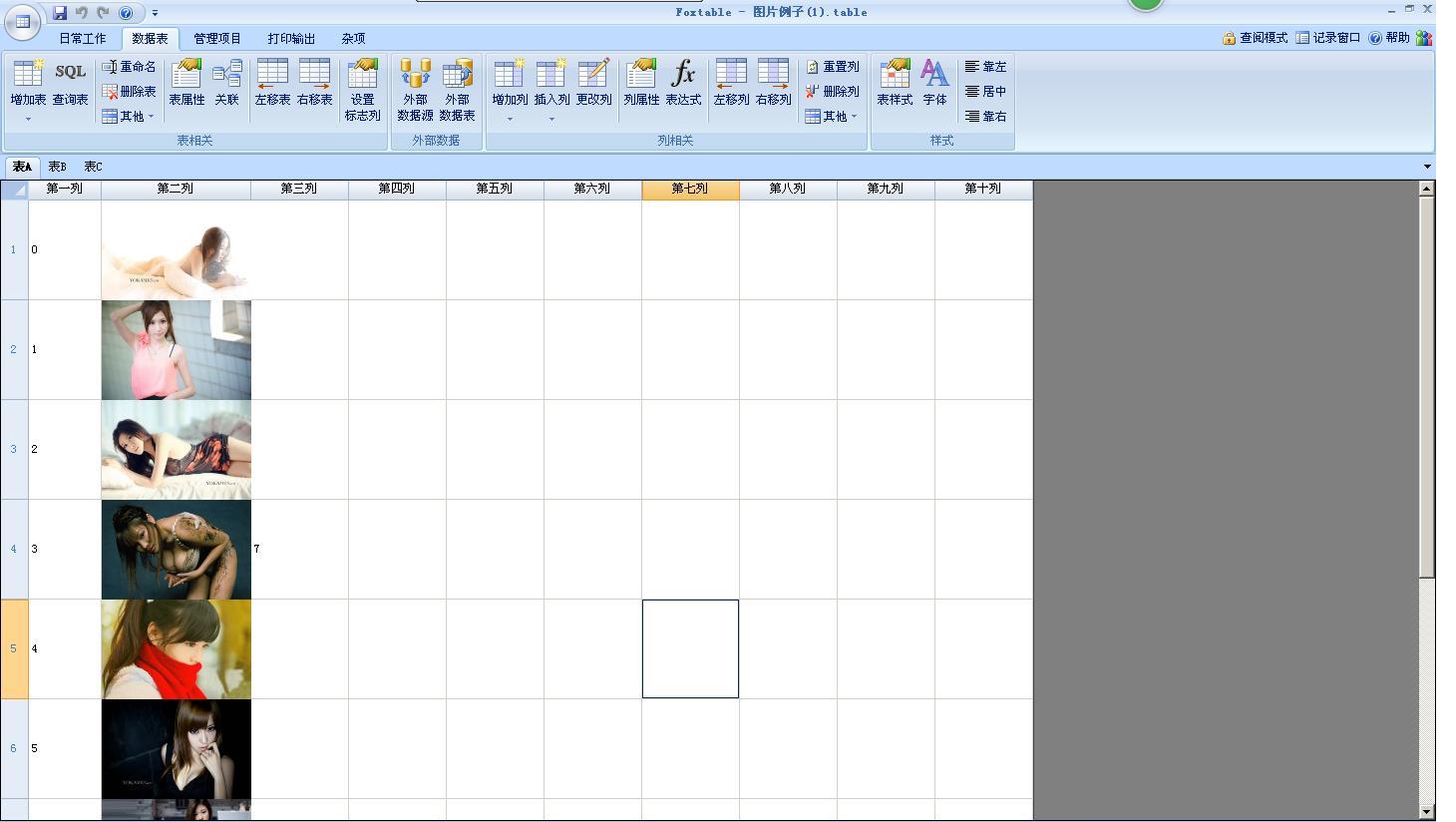Image resolution: width=1456 pixels, height=822 pixels.
Task: Click 删除表 to delete the table
Action: (130, 92)
